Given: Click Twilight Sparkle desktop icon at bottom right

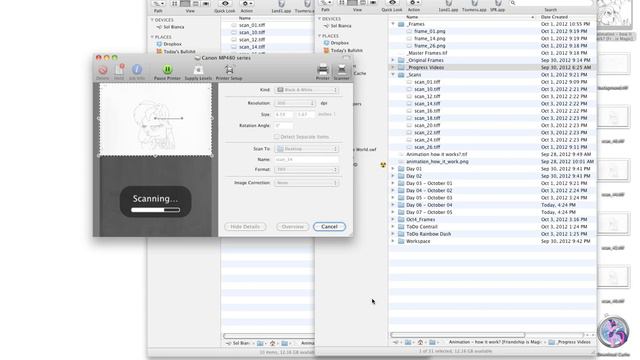Looking at the screenshot, I should [613, 333].
